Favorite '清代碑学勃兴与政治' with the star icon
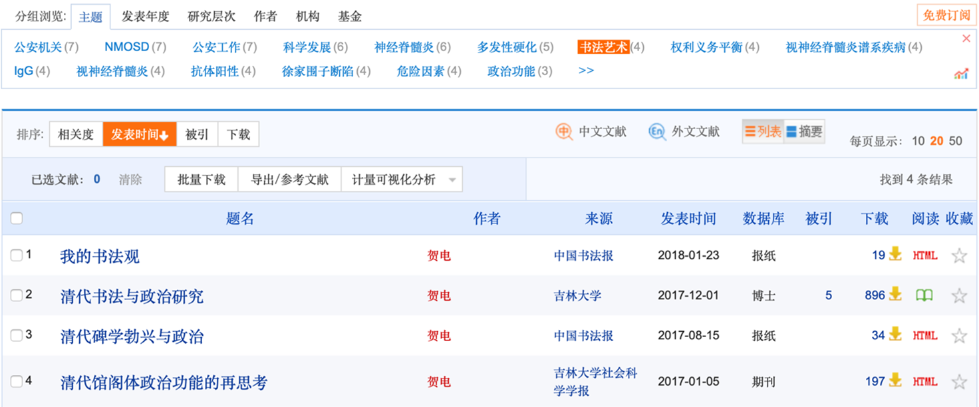This screenshot has width=979, height=407. coord(959,336)
